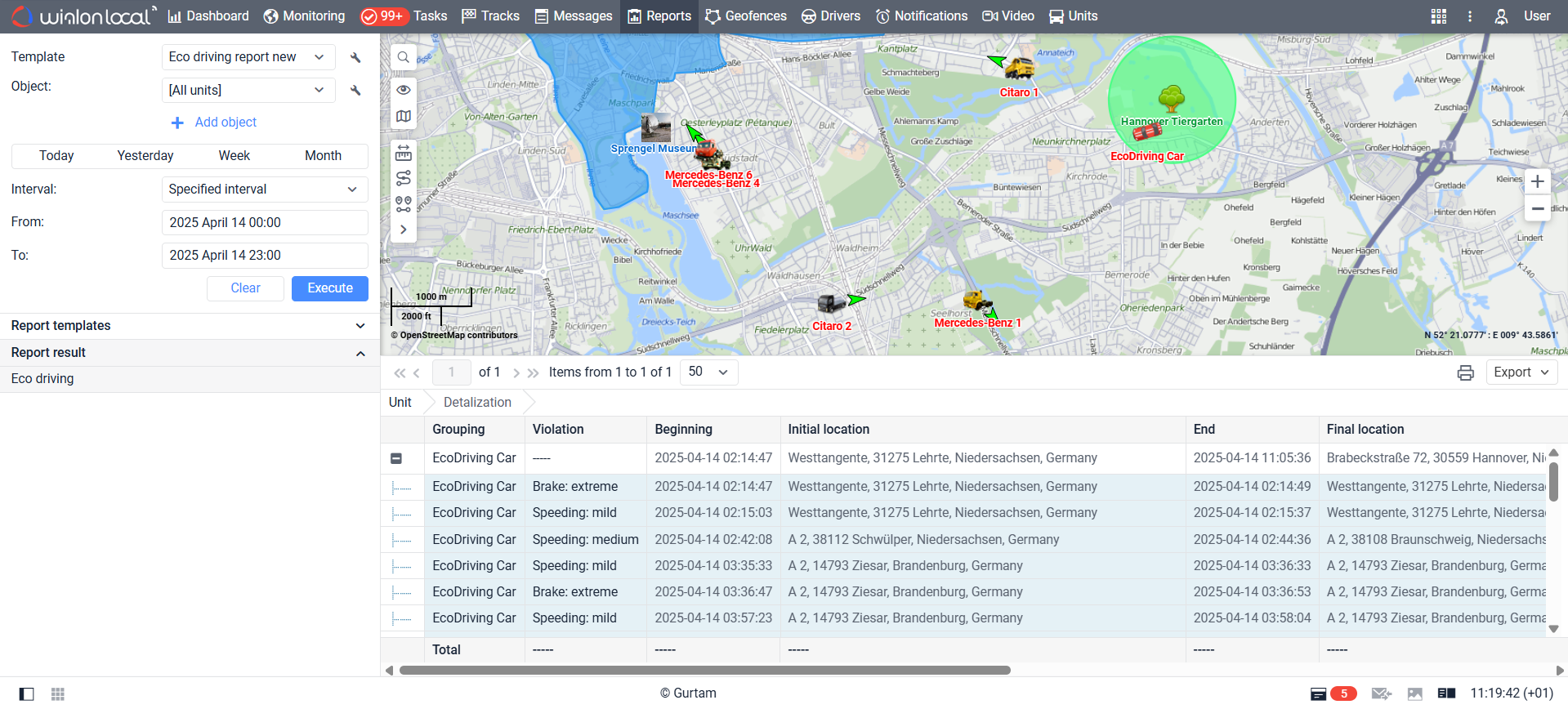Open the Detalization breadcrumb tab
This screenshot has width=1568, height=709.
coord(477,402)
